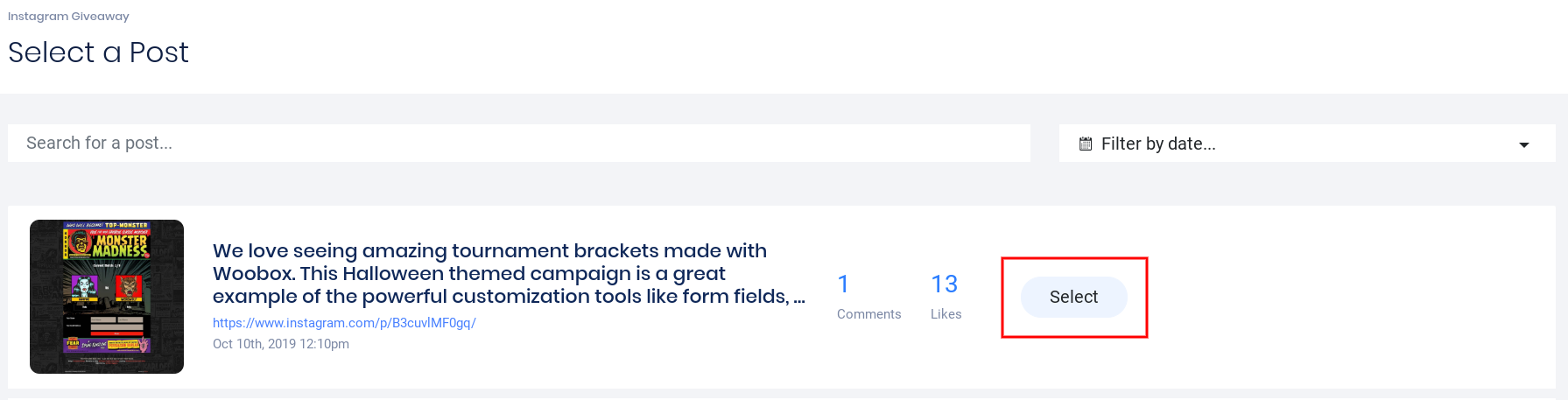Click the Oct 10th, 2019 post date

coord(281,344)
